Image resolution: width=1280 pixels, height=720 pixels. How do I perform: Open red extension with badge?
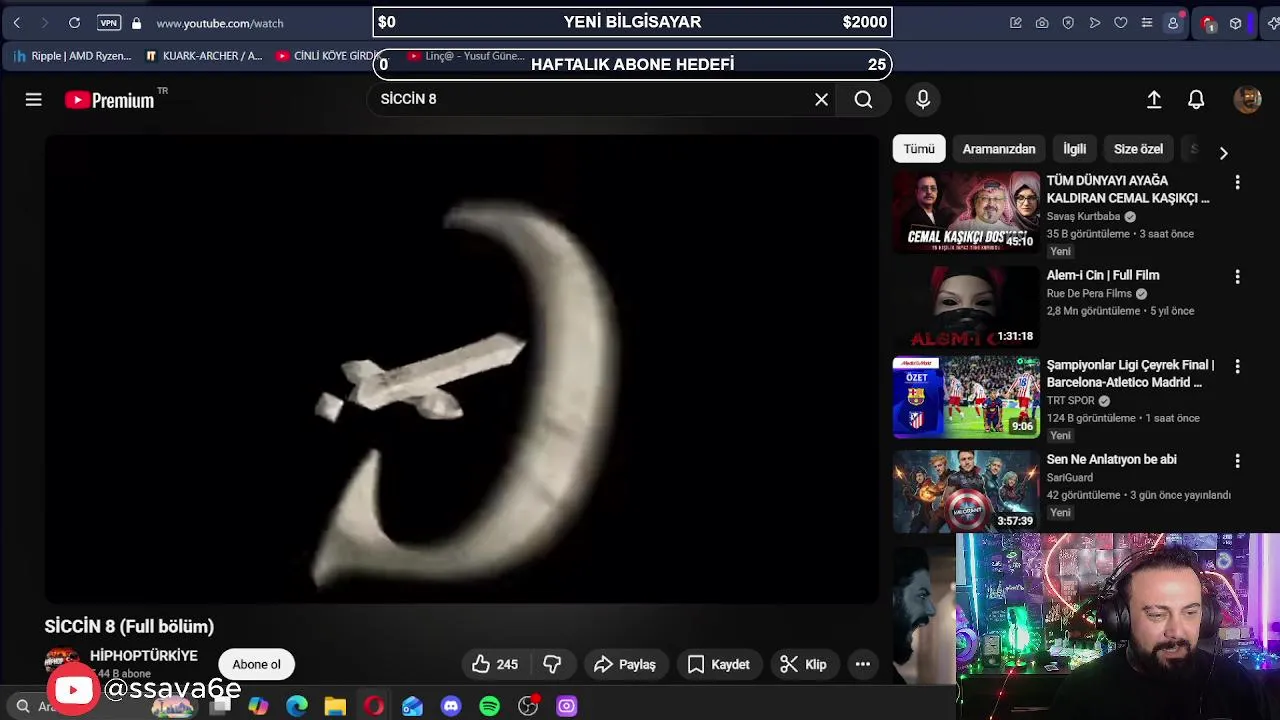(x=1208, y=23)
